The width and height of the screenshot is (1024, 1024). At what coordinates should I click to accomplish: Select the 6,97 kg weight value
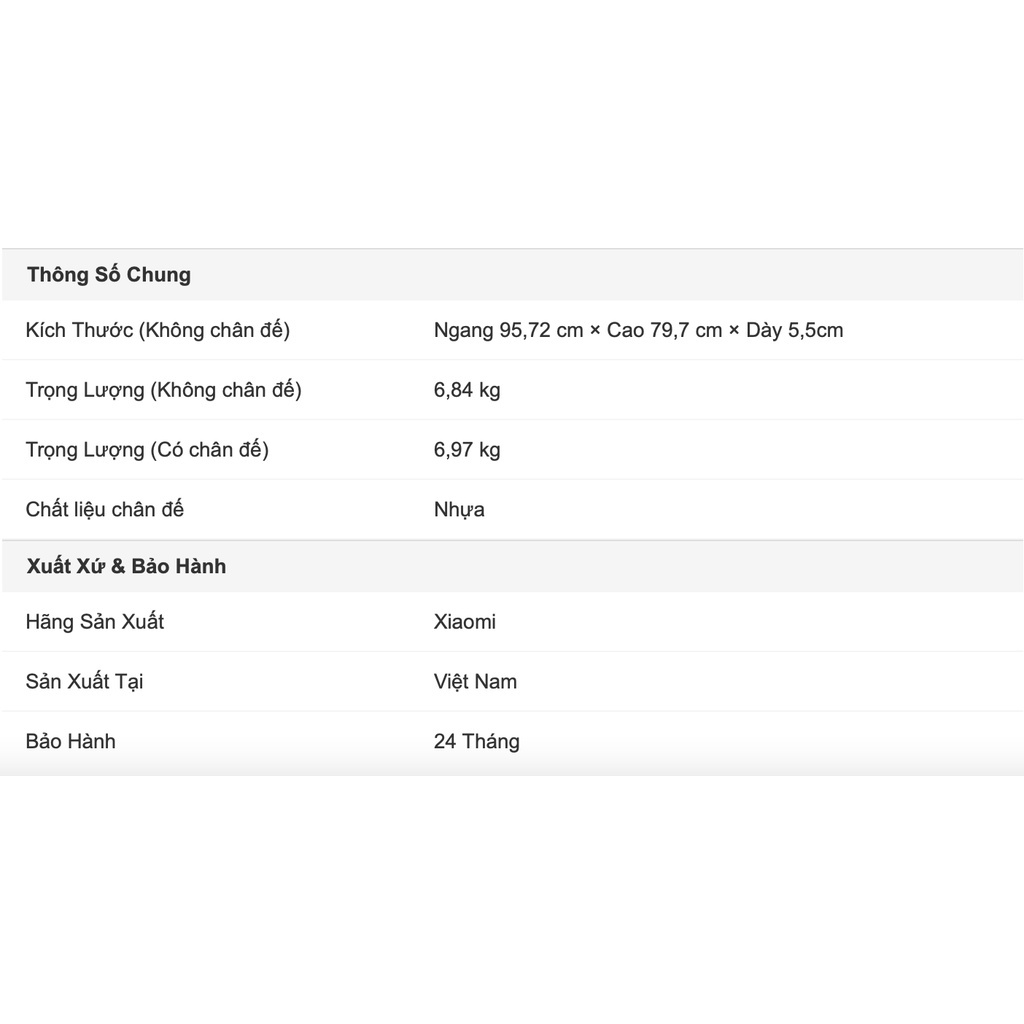coord(467,450)
